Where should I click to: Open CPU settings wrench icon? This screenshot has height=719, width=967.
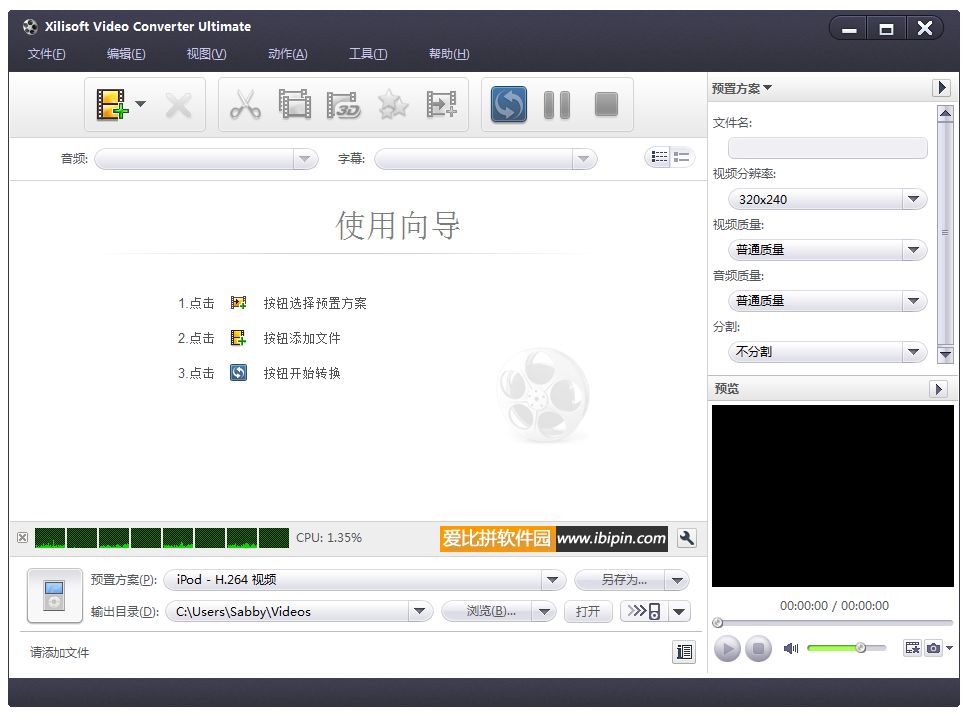click(x=686, y=538)
